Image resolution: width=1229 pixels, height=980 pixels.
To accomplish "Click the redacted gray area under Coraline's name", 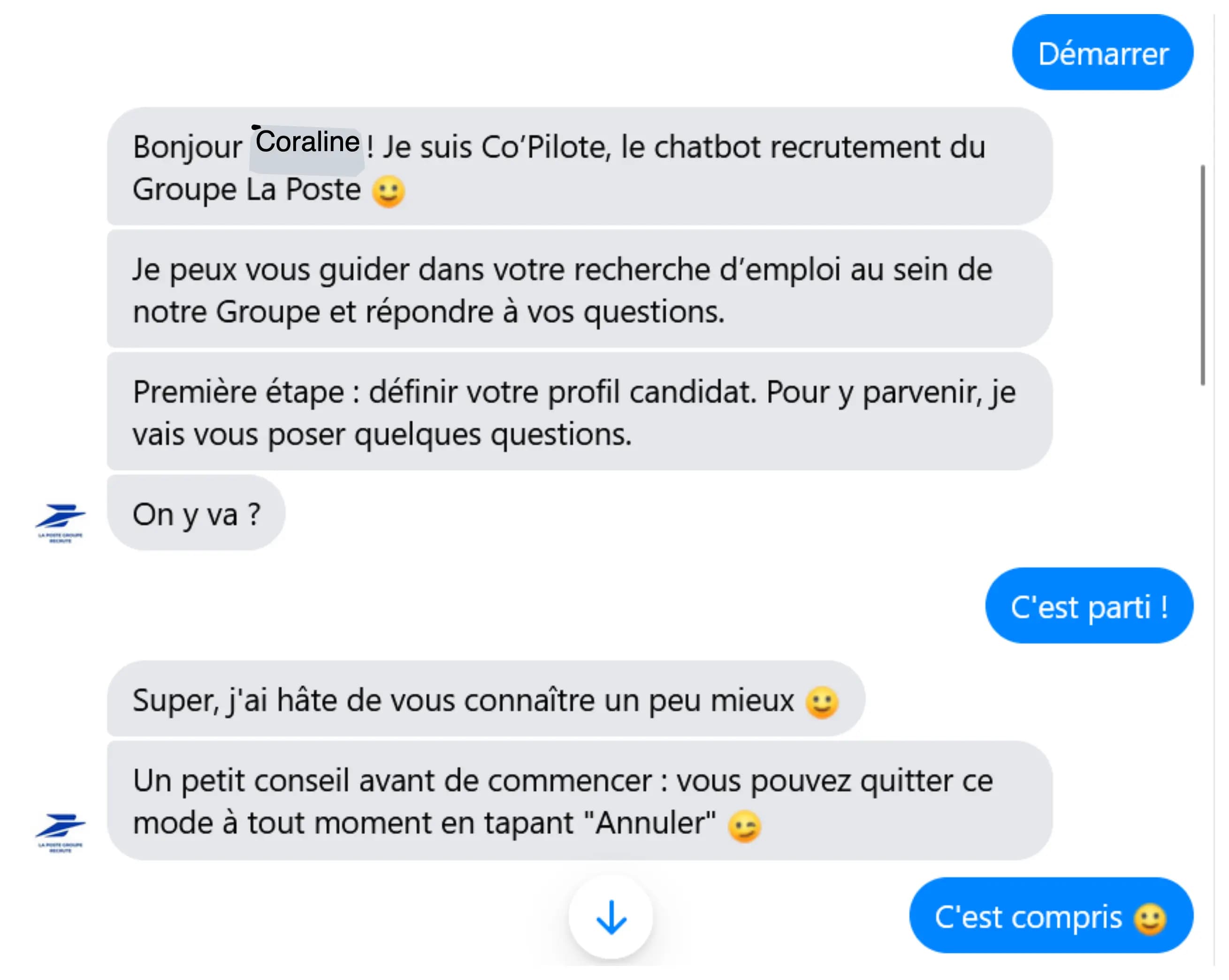I will coord(305,165).
